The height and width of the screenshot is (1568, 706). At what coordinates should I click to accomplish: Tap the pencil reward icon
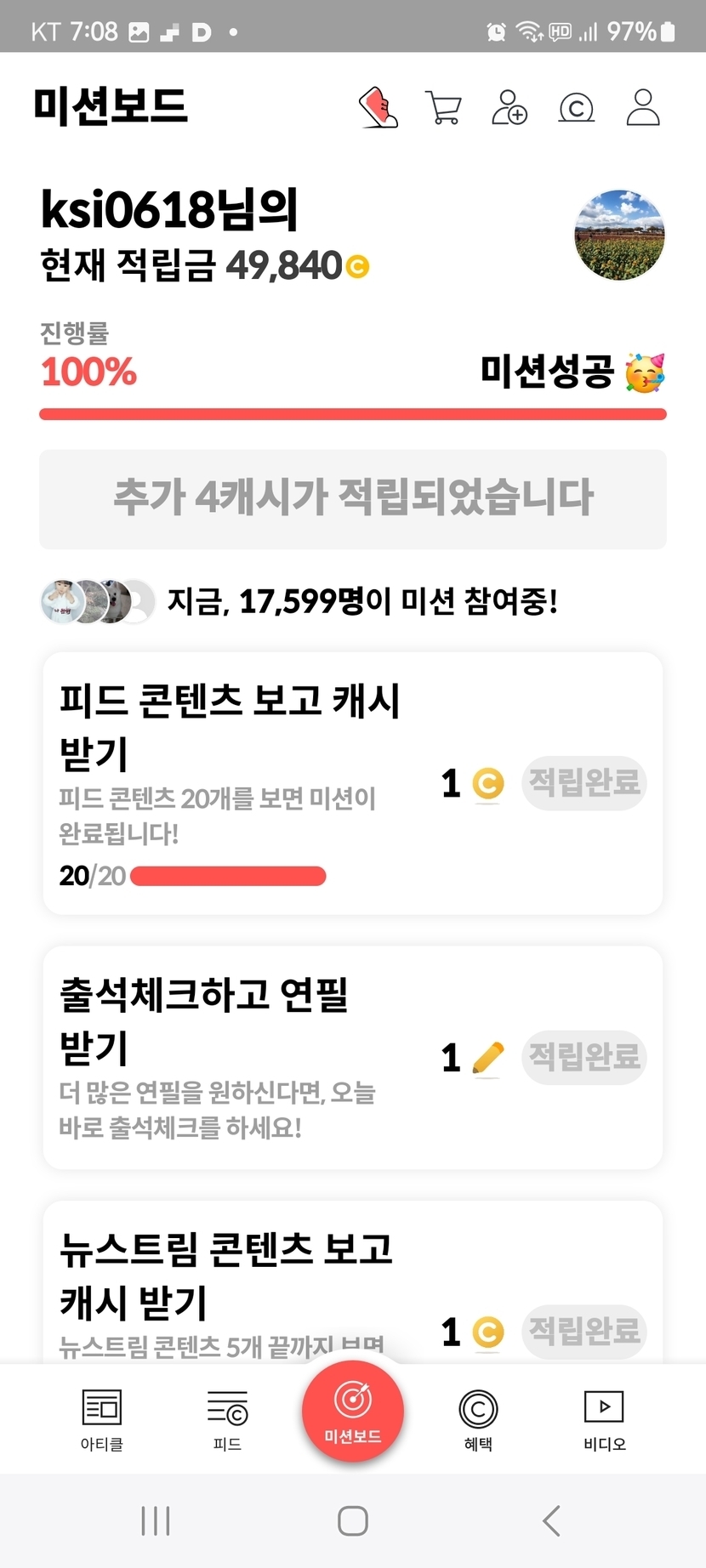(x=487, y=1059)
